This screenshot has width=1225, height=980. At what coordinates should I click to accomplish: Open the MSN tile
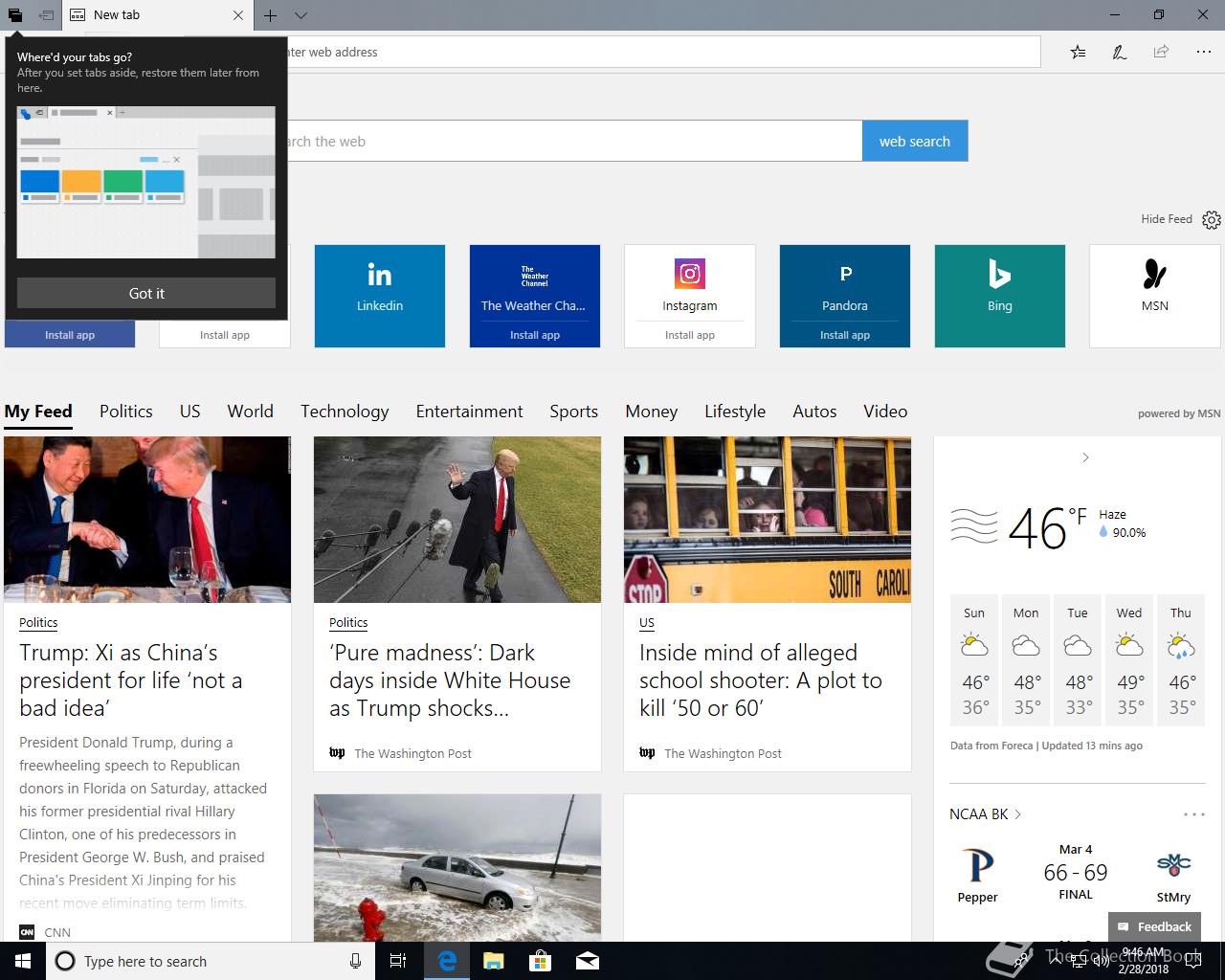1155,296
